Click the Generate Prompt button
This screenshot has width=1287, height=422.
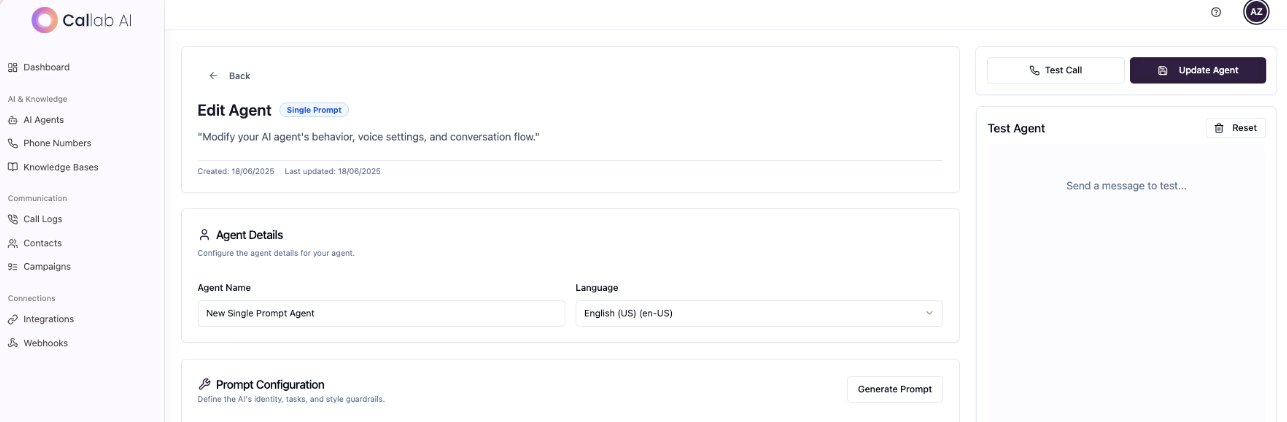pyautogui.click(x=894, y=389)
